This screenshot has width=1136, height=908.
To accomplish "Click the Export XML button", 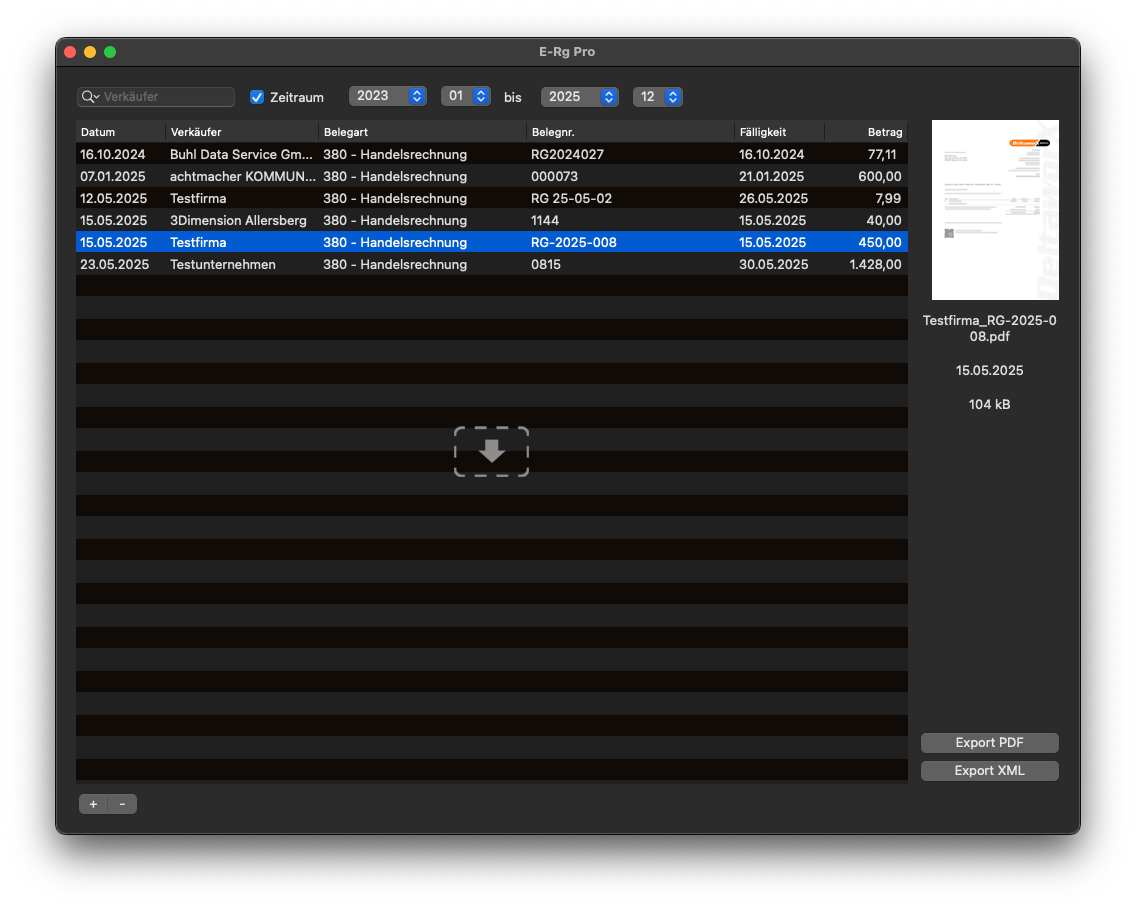I will [989, 770].
